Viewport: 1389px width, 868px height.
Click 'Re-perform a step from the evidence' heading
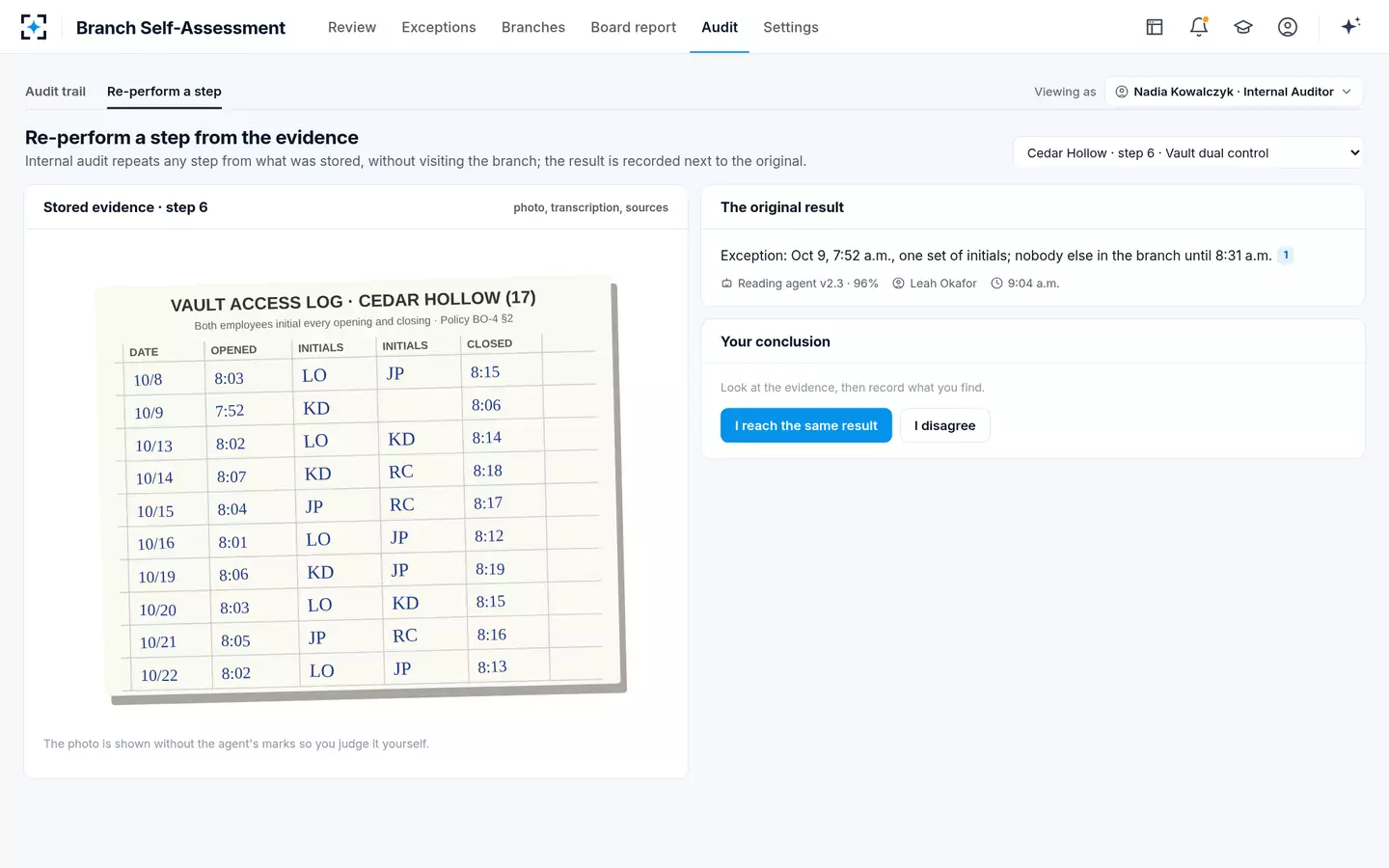pyautogui.click(x=192, y=137)
